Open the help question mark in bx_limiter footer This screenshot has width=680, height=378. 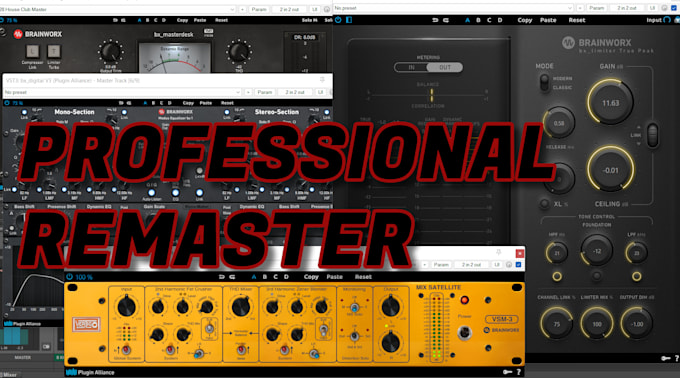coord(677,358)
